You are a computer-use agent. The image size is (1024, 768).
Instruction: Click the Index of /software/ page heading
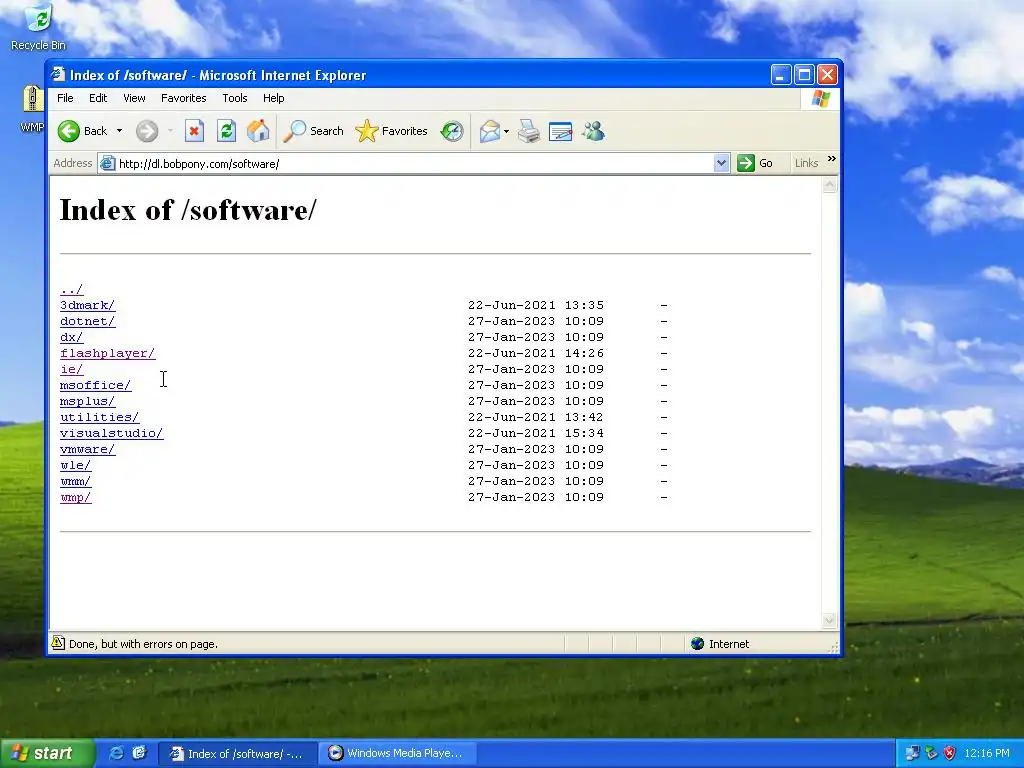[188, 210]
